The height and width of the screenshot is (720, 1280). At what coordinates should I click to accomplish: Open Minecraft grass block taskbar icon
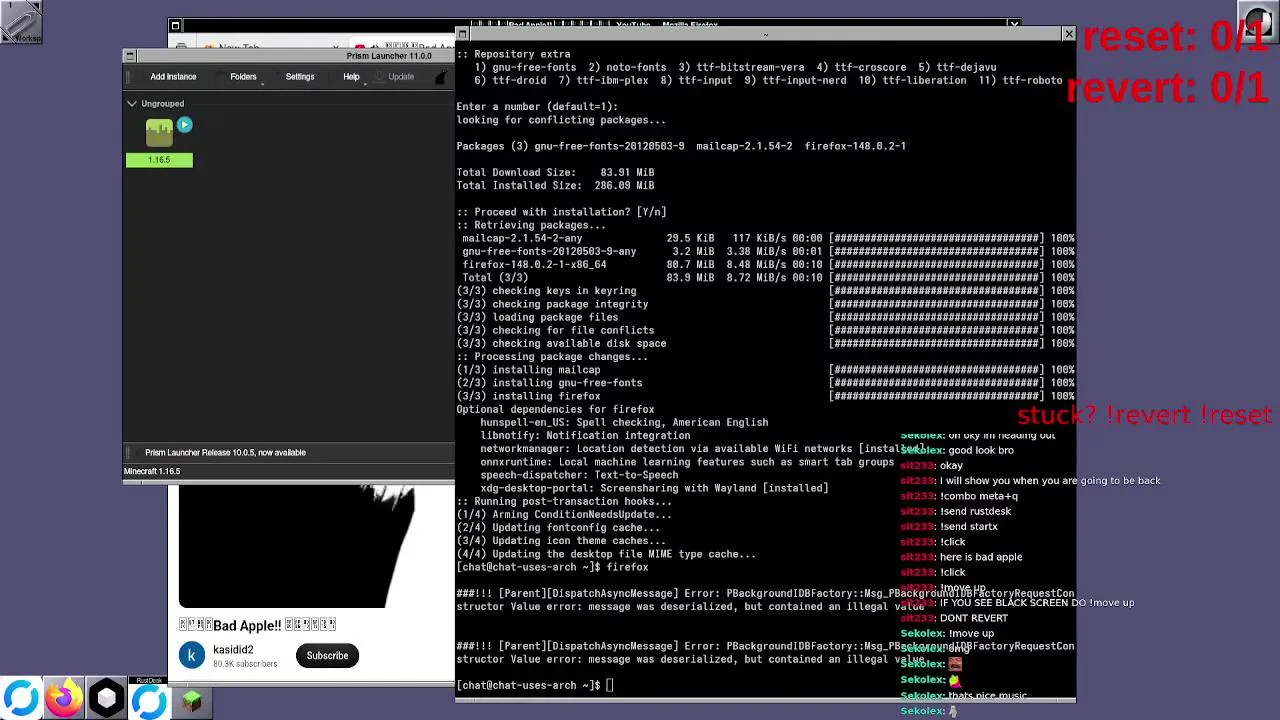pyautogui.click(x=191, y=703)
